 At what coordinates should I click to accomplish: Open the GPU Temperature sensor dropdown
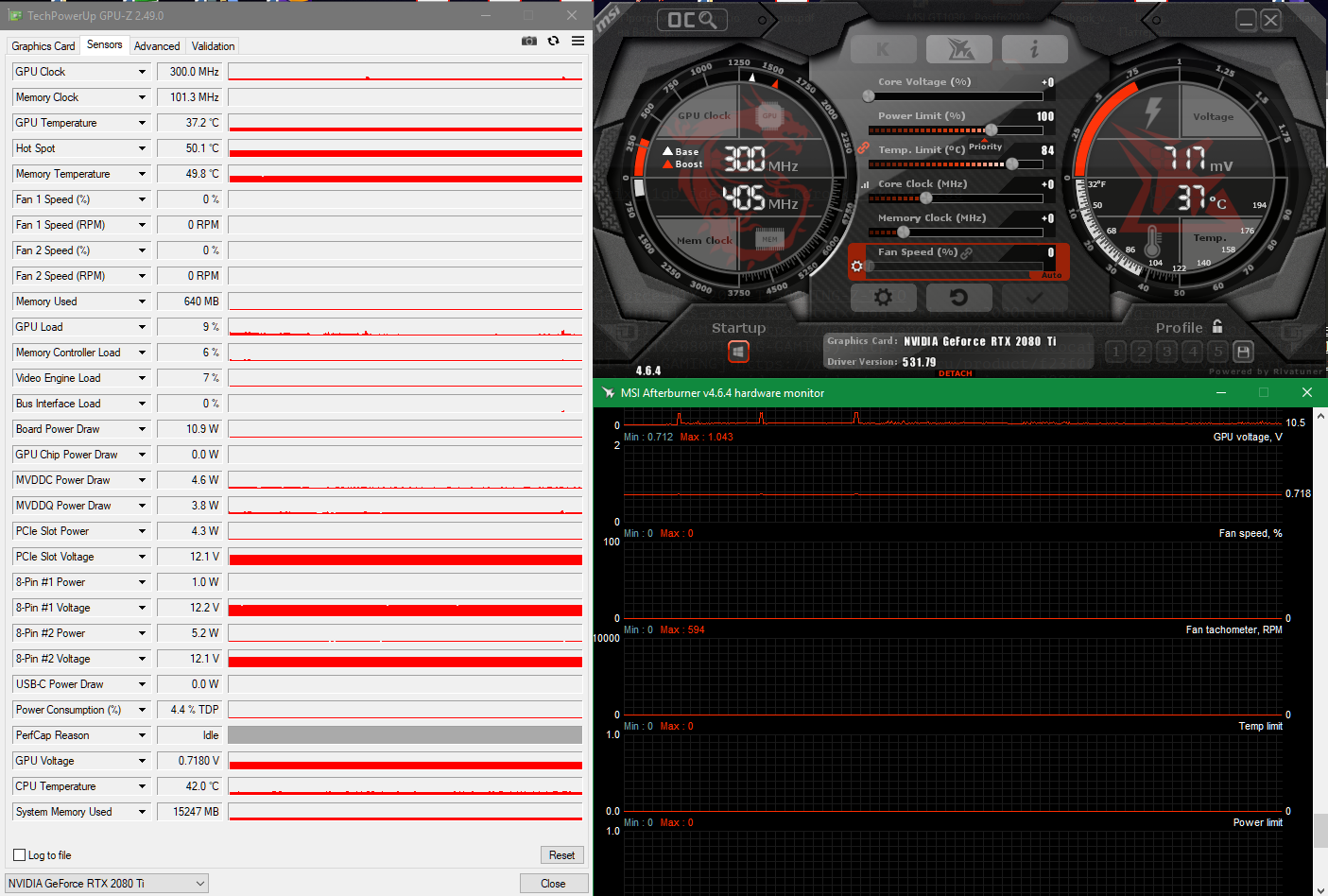[143, 123]
